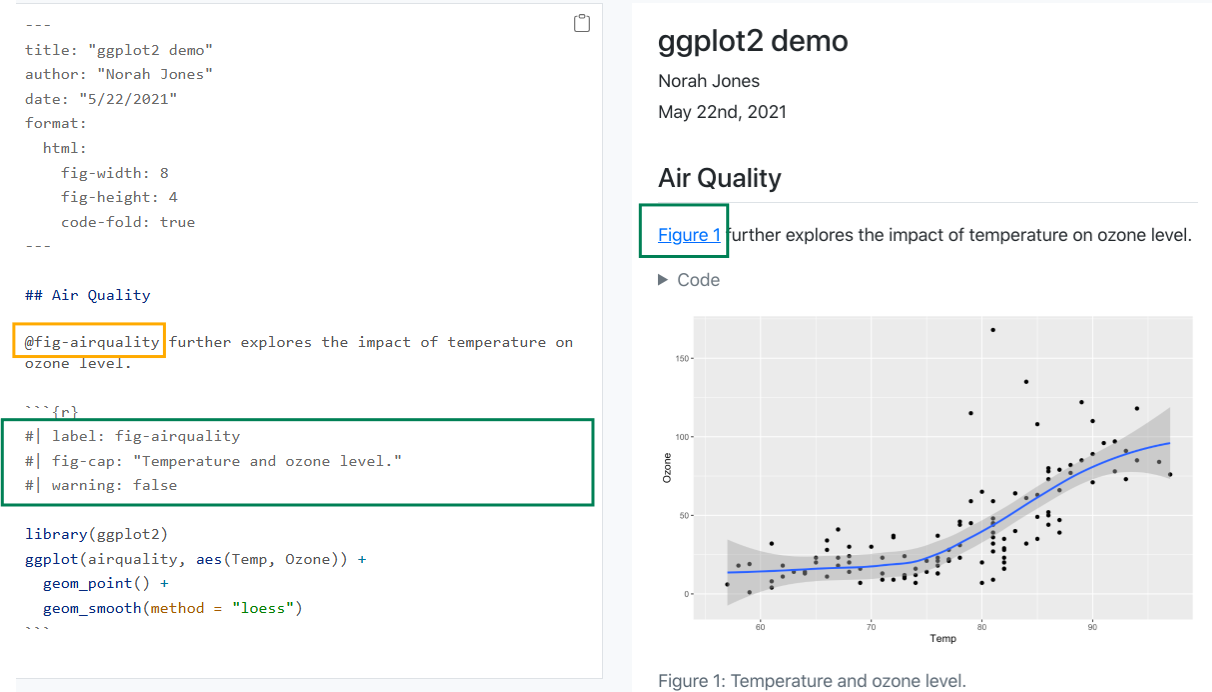Expand the folded Code section
This screenshot has width=1212, height=692.
click(x=697, y=280)
